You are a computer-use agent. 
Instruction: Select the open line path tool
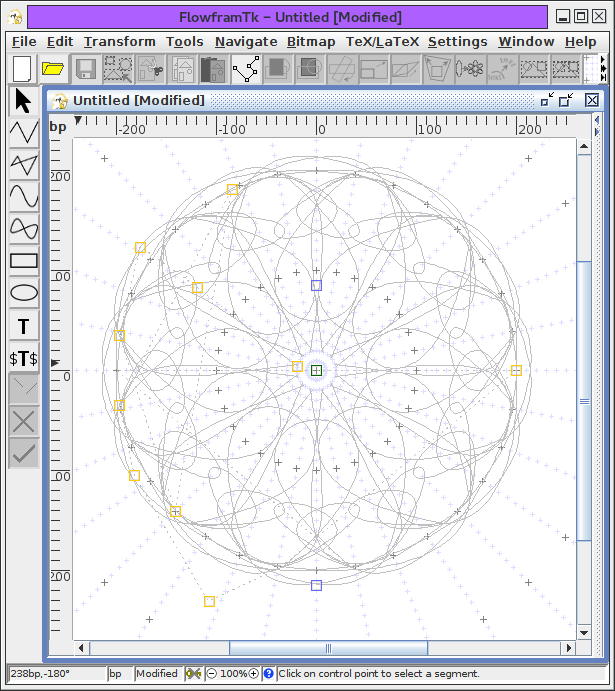tap(24, 133)
